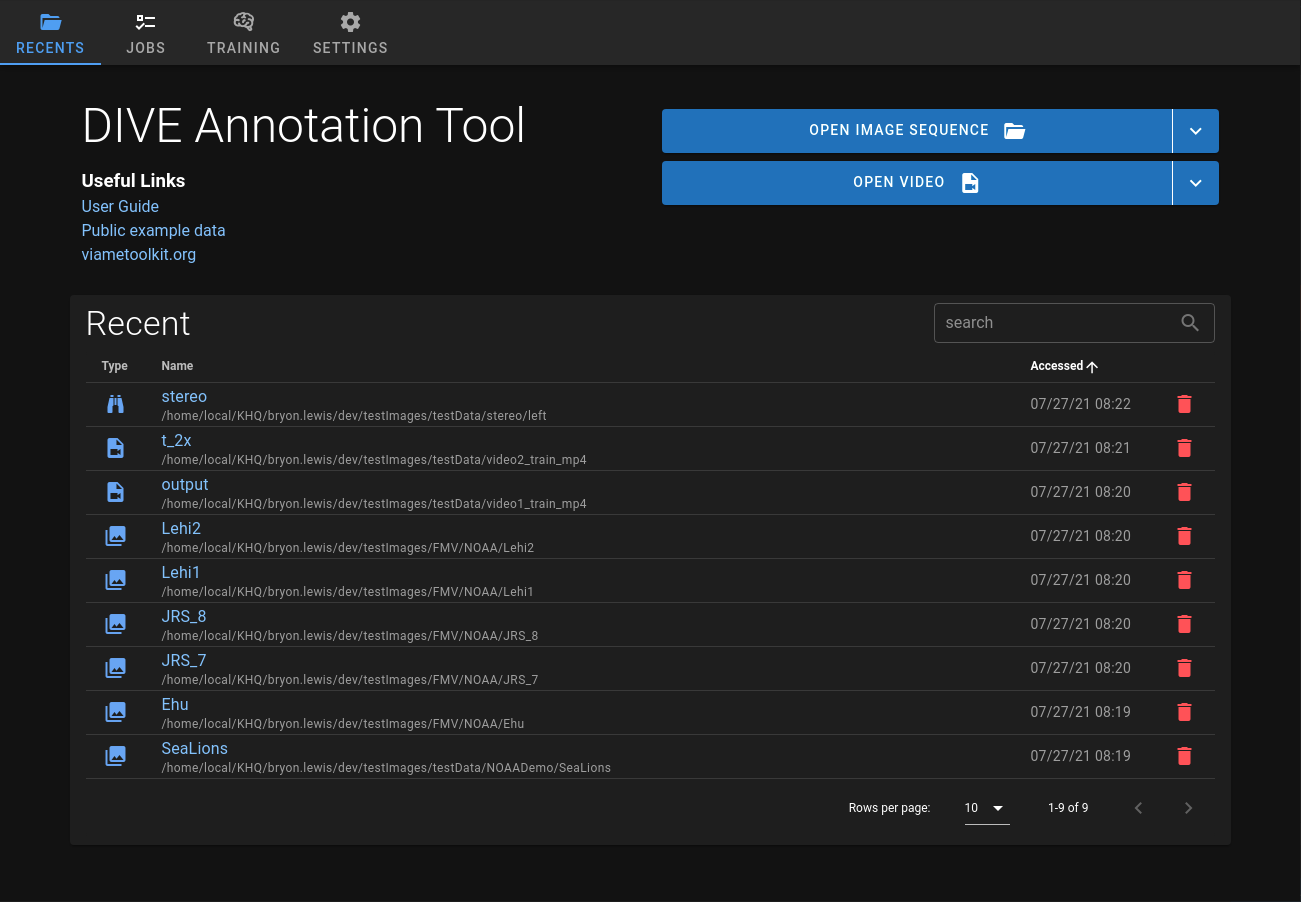Click the 07/27/21 08:21 accessed time
This screenshot has height=902, width=1301.
click(x=1080, y=448)
